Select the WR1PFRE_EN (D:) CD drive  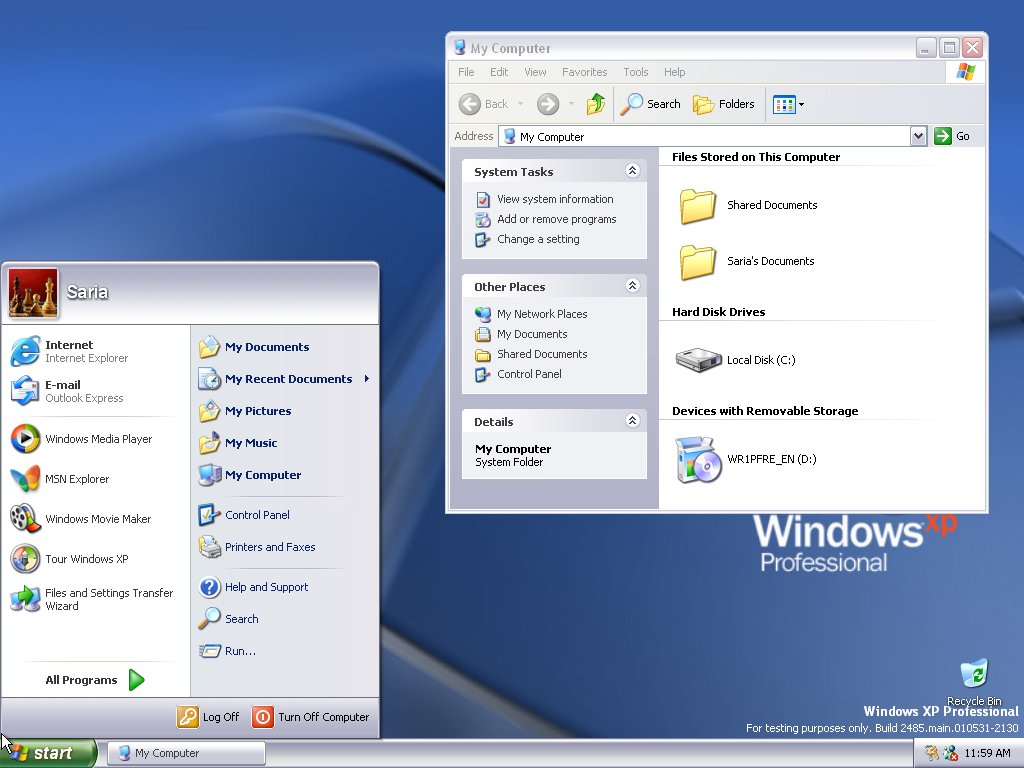[x=698, y=460]
